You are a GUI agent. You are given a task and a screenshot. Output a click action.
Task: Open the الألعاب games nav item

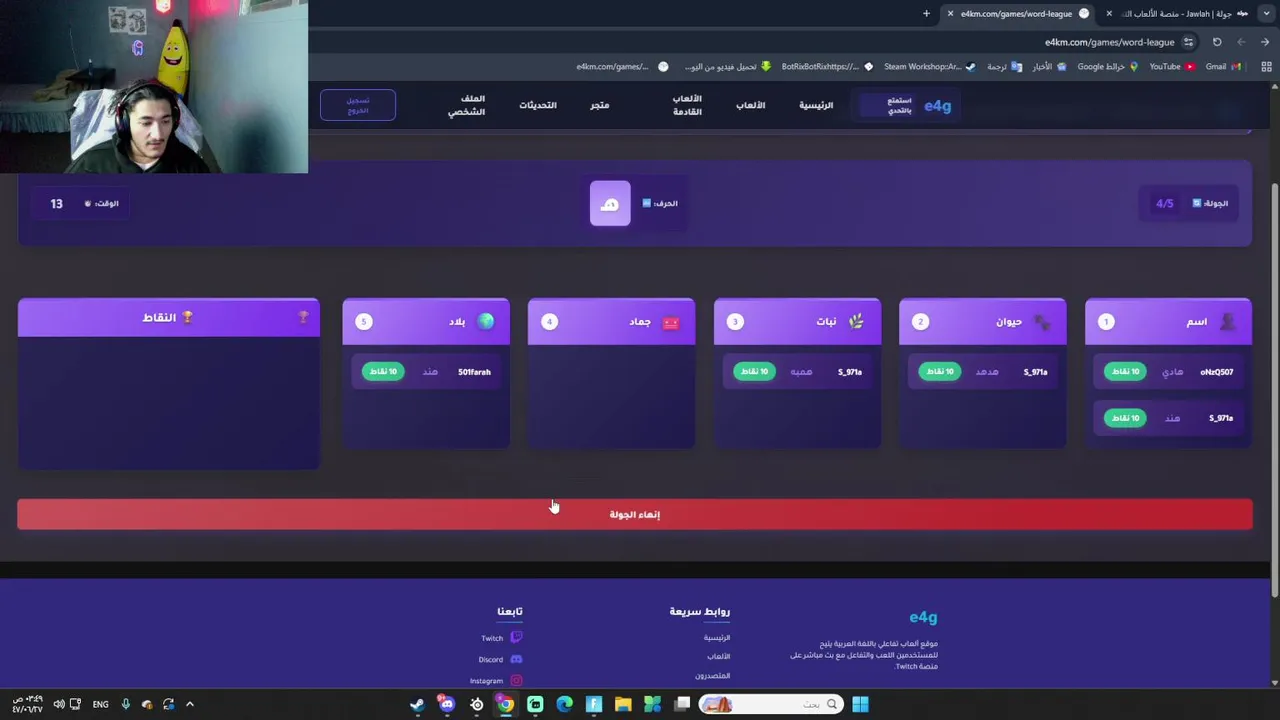click(x=751, y=105)
